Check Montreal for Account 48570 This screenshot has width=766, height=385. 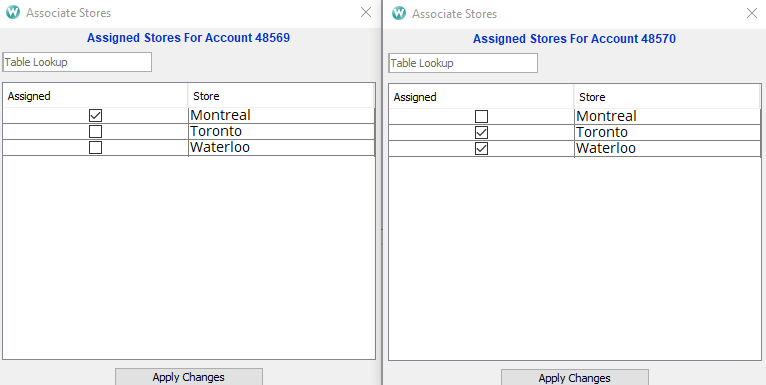pyautogui.click(x=481, y=117)
